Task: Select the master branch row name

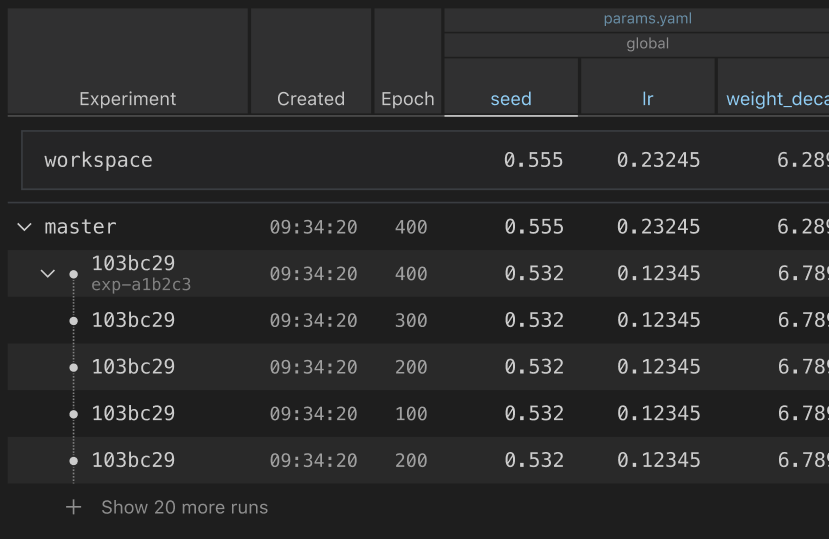Action: (x=80, y=227)
